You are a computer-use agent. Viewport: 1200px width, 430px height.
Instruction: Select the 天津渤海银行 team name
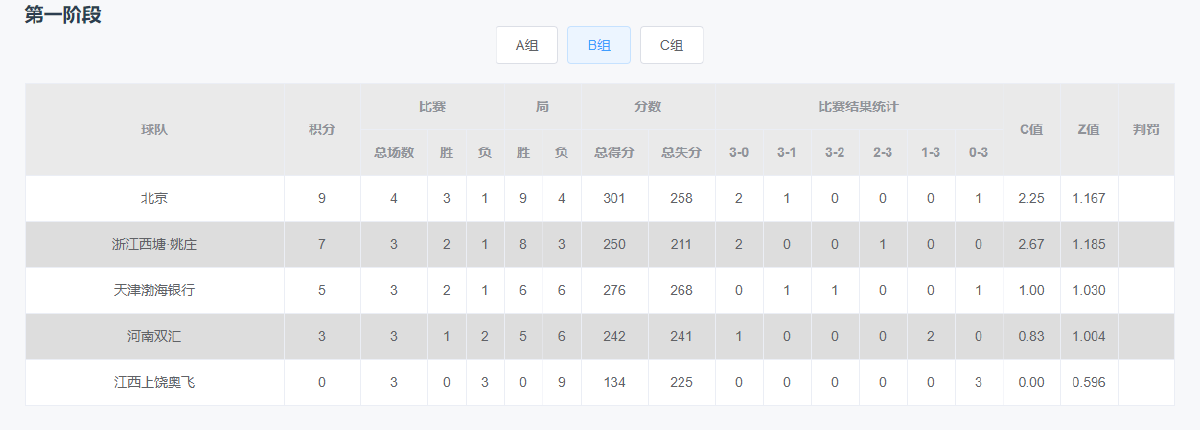point(154,290)
